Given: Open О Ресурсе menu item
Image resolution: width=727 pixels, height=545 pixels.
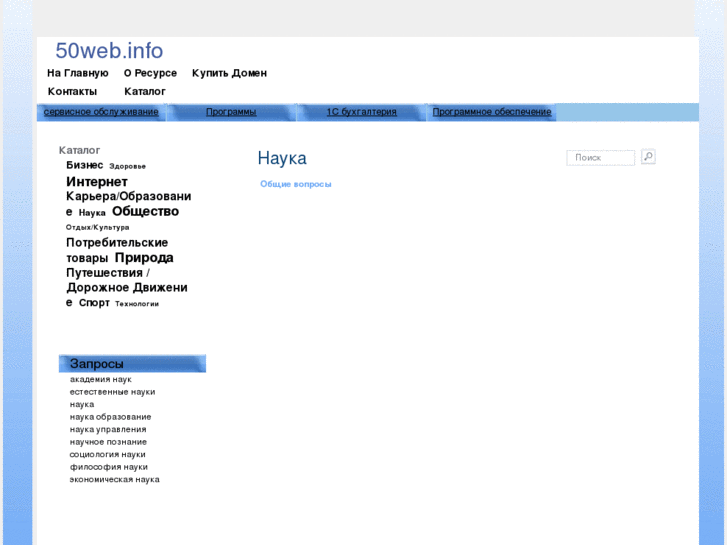Looking at the screenshot, I should pos(150,73).
